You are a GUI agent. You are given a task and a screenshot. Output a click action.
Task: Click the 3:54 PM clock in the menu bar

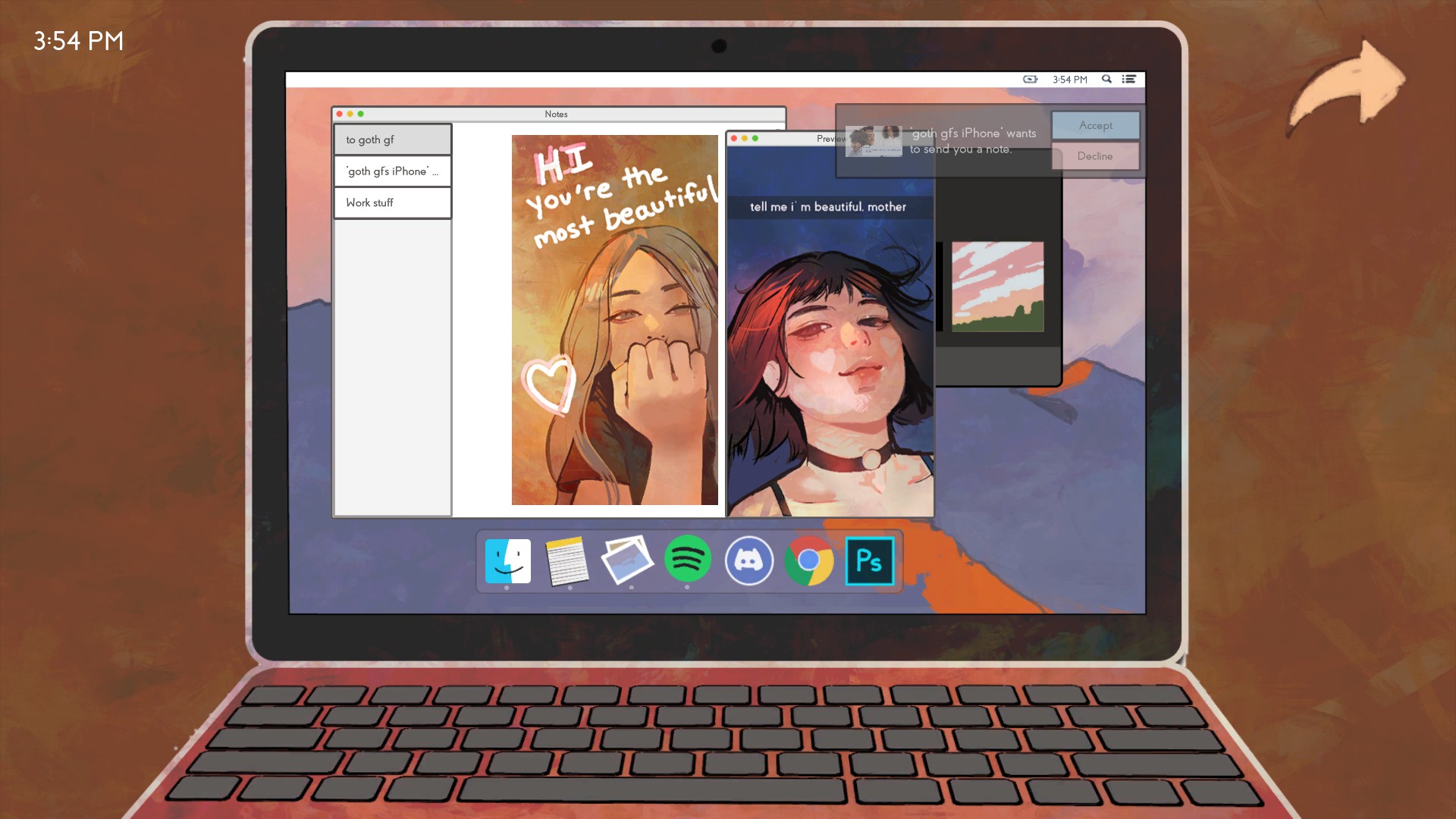coord(1070,79)
